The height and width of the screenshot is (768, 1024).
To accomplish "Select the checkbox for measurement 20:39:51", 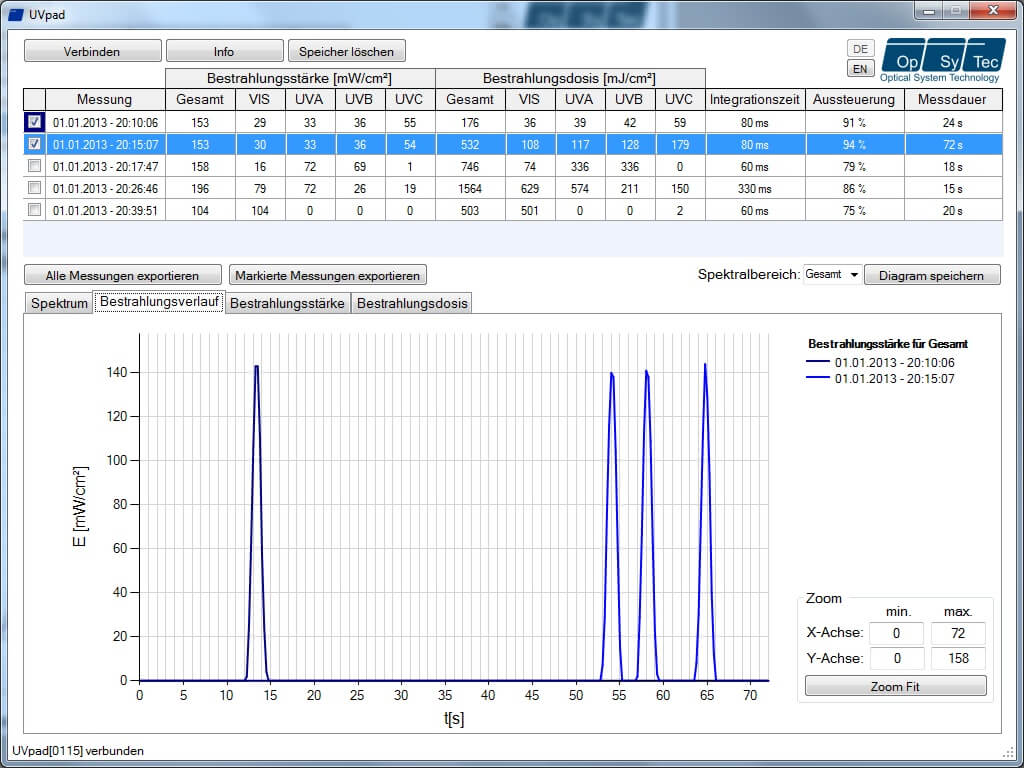I will coord(33,210).
